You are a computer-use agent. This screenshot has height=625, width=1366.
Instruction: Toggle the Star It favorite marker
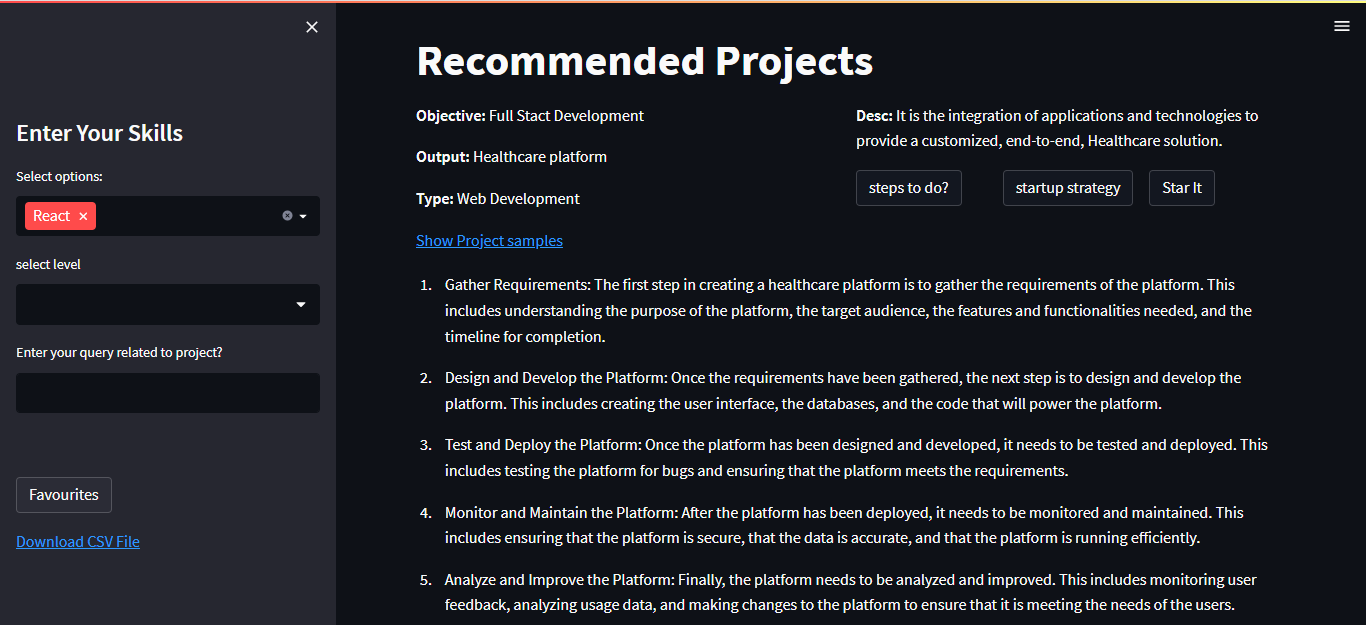tap(1181, 187)
